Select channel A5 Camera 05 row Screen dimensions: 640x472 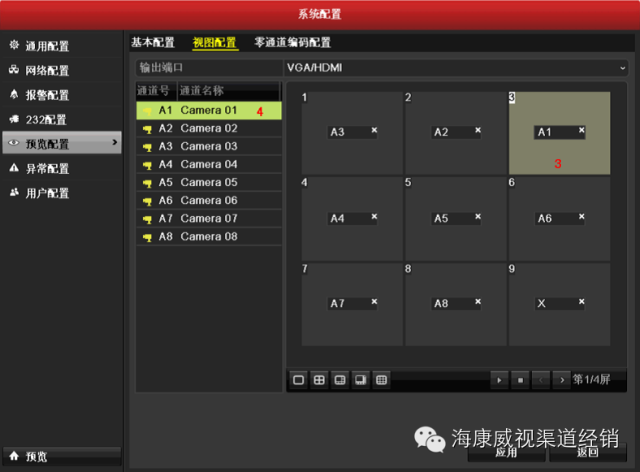click(x=209, y=182)
